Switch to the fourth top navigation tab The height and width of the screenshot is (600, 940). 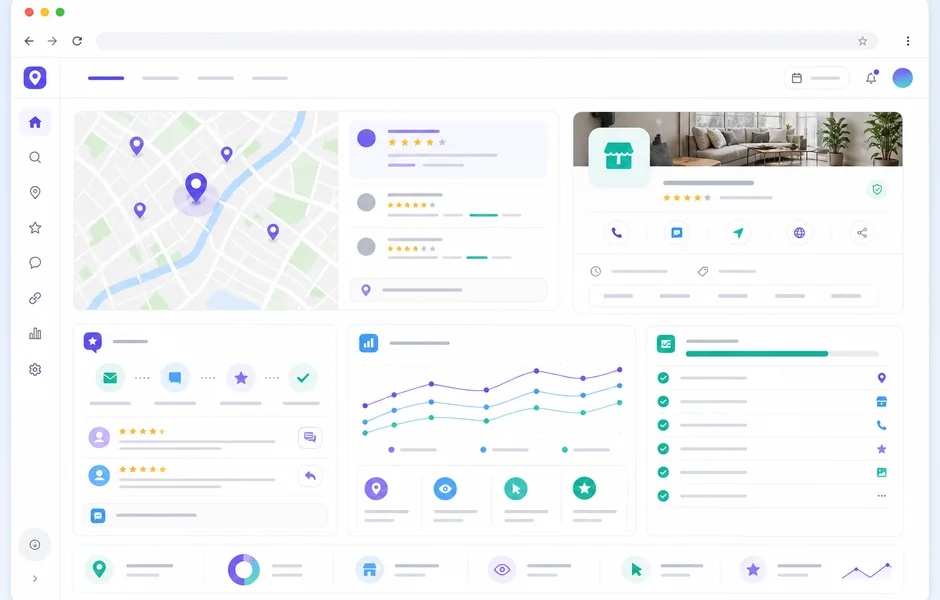[x=270, y=78]
